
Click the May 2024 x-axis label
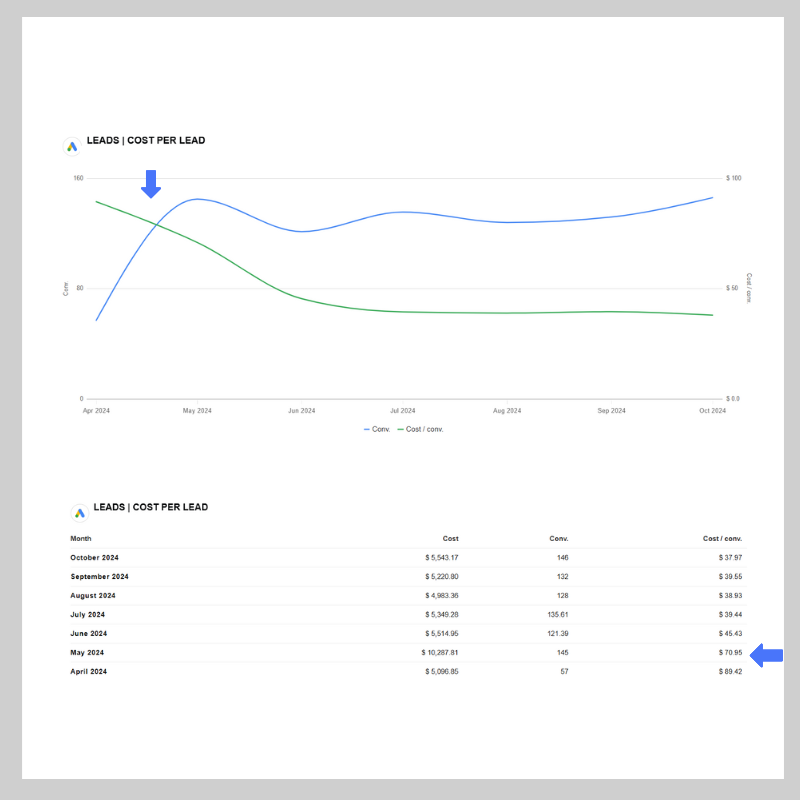point(197,411)
